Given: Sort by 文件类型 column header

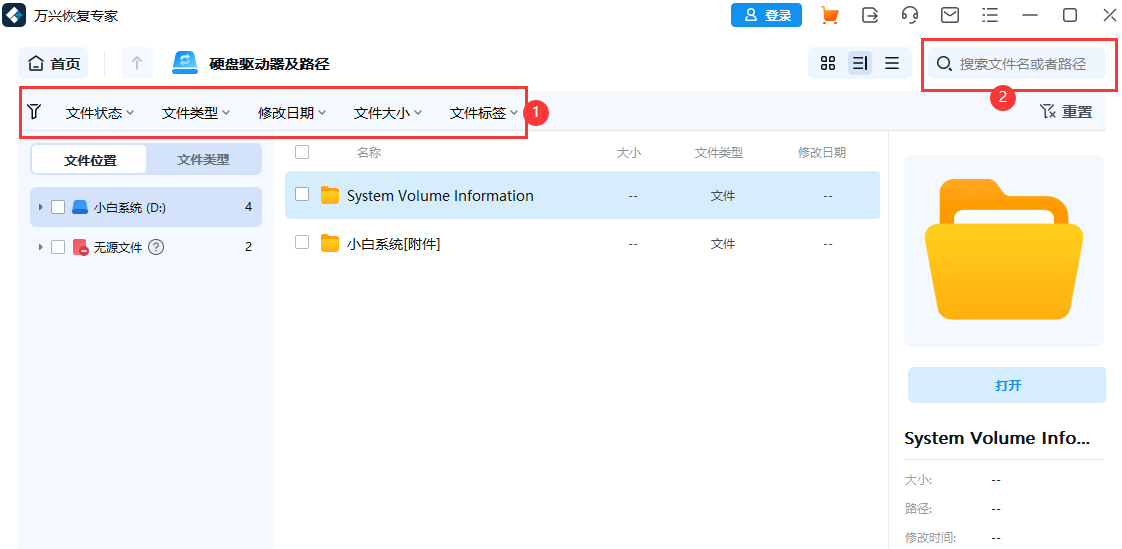Looking at the screenshot, I should 718,152.
